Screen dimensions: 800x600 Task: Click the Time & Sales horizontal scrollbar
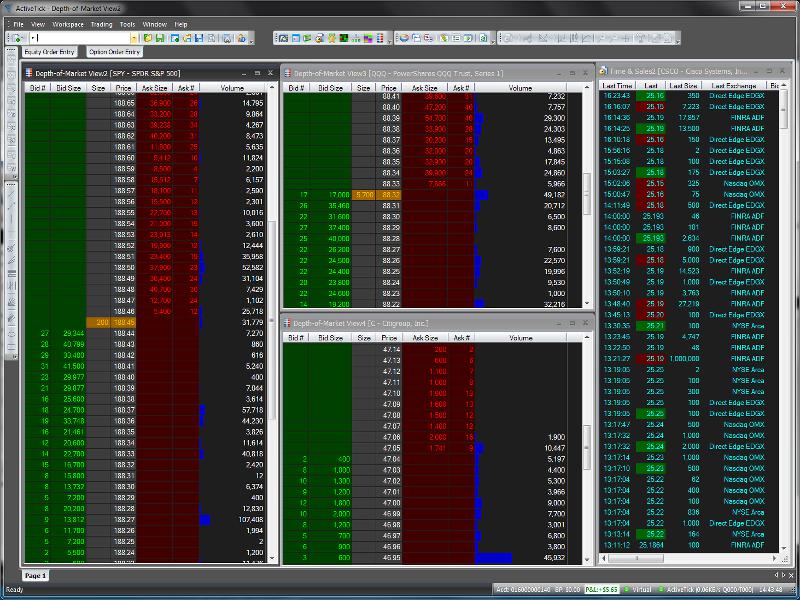click(691, 558)
